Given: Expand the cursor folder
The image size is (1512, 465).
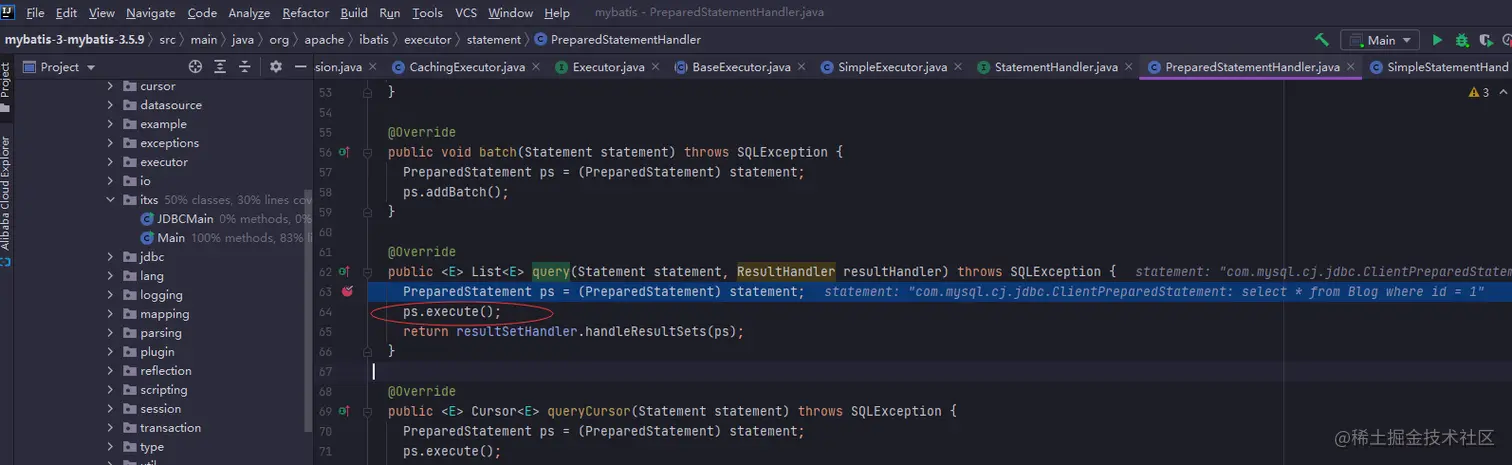Looking at the screenshot, I should click(x=111, y=86).
